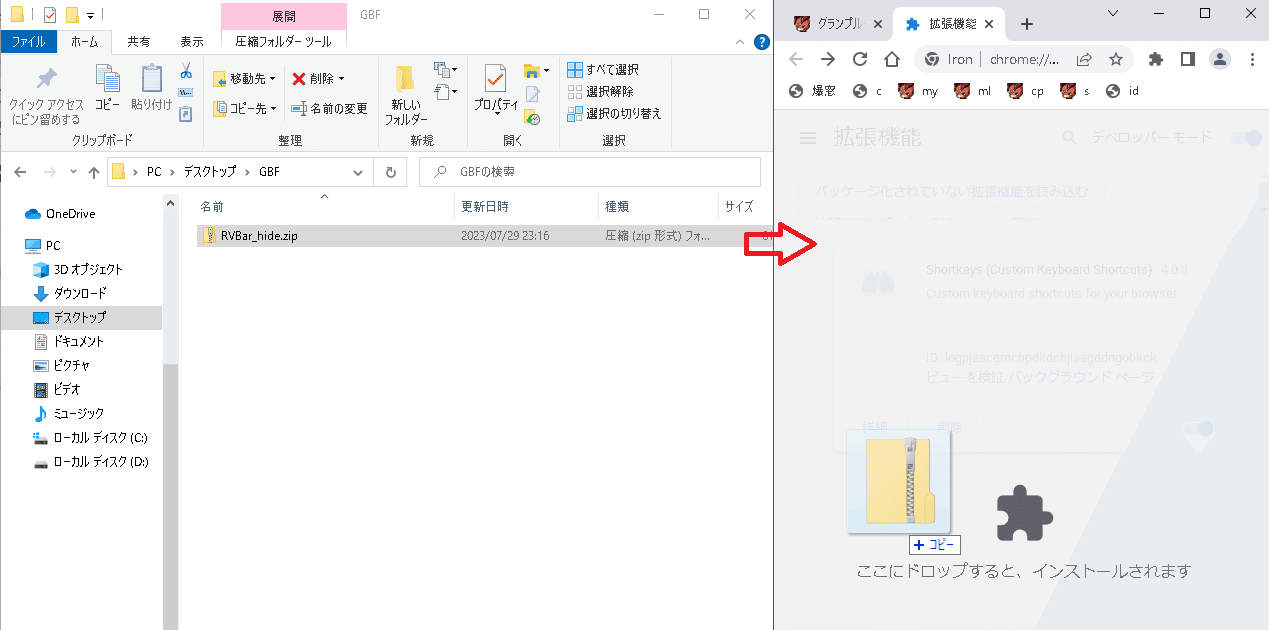Switch to Home (ホーム) ribbon tab
Screen dimensions: 1269x630
[x=85, y=41]
